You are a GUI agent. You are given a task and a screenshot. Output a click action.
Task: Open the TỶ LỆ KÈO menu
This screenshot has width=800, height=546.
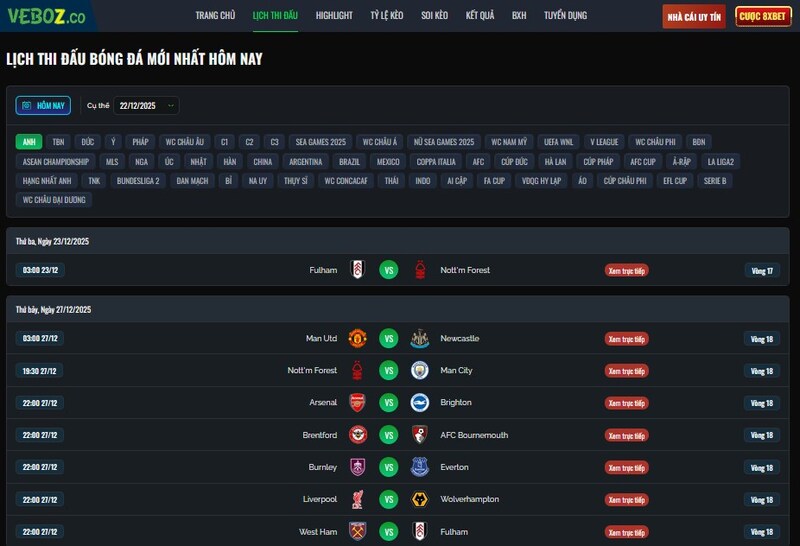pyautogui.click(x=387, y=16)
